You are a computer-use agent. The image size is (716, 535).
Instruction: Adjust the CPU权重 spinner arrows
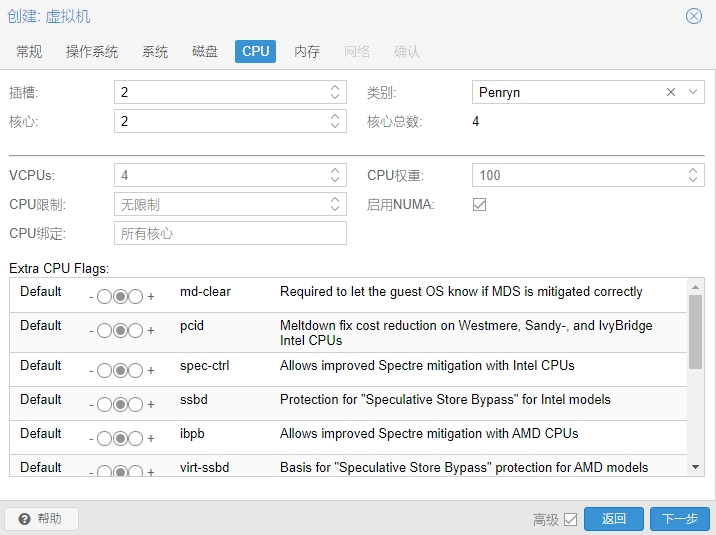point(694,175)
